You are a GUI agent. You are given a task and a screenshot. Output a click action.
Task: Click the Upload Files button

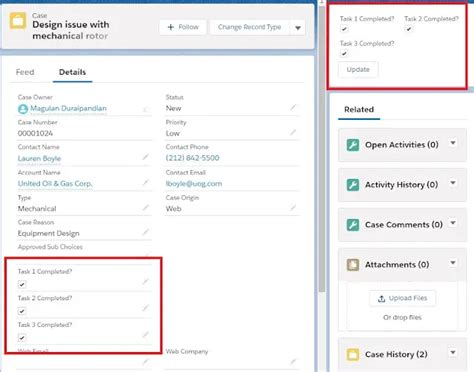pyautogui.click(x=402, y=298)
